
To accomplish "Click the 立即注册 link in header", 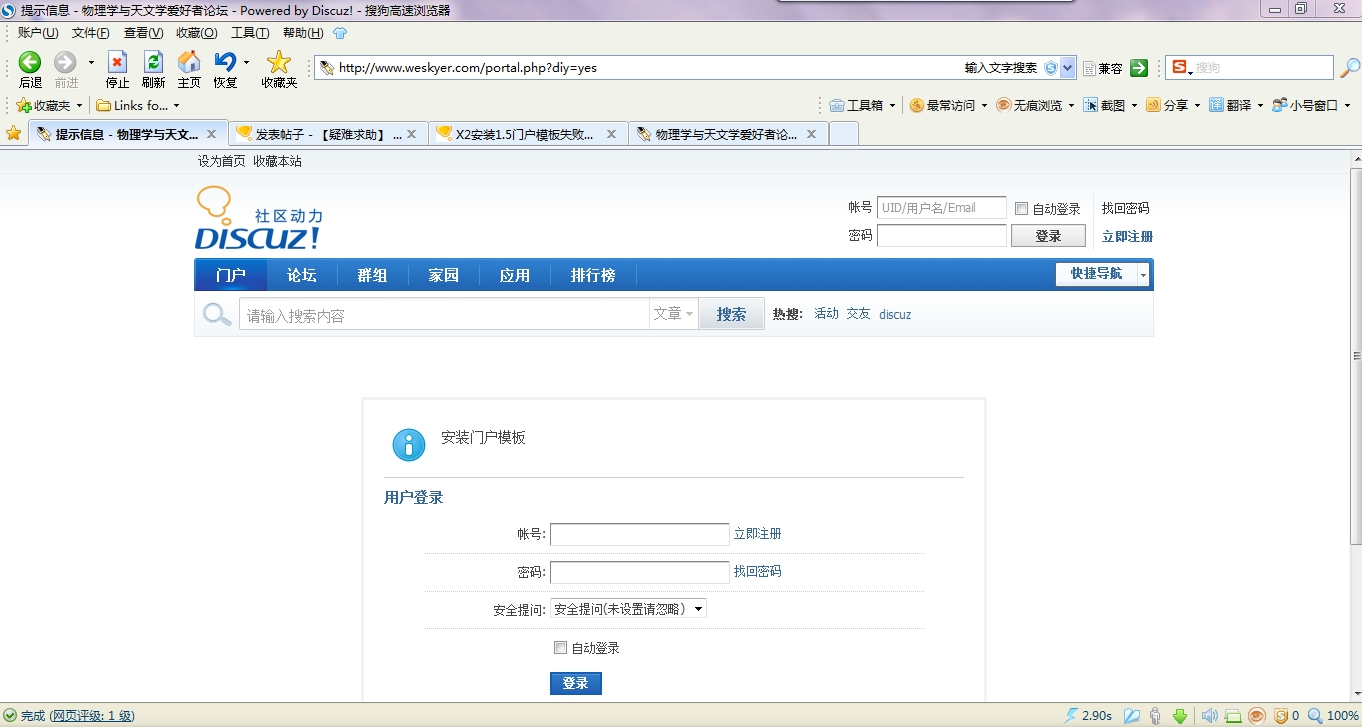I will 1127,237.
